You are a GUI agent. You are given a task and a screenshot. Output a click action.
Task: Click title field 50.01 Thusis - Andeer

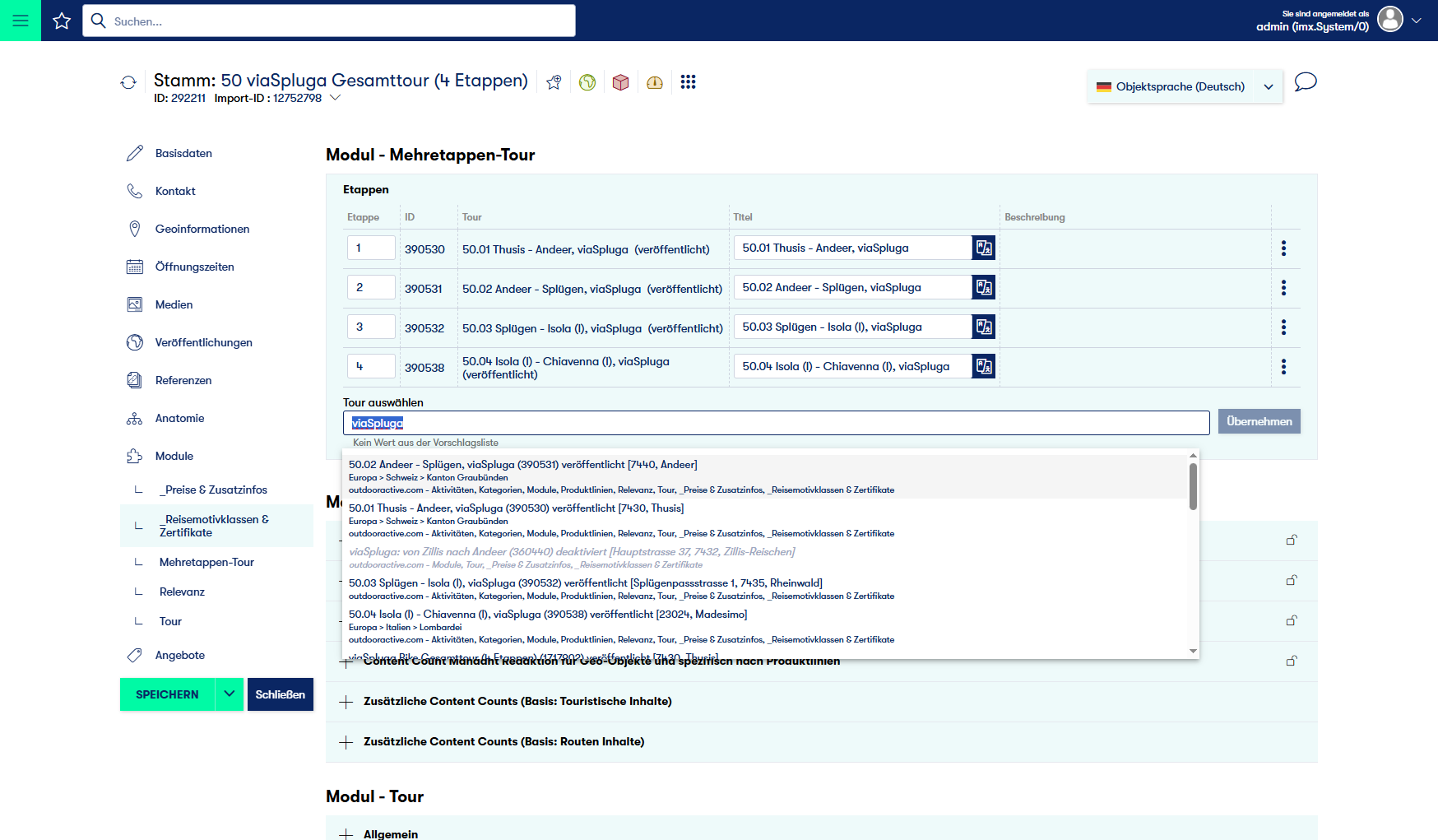coord(853,248)
